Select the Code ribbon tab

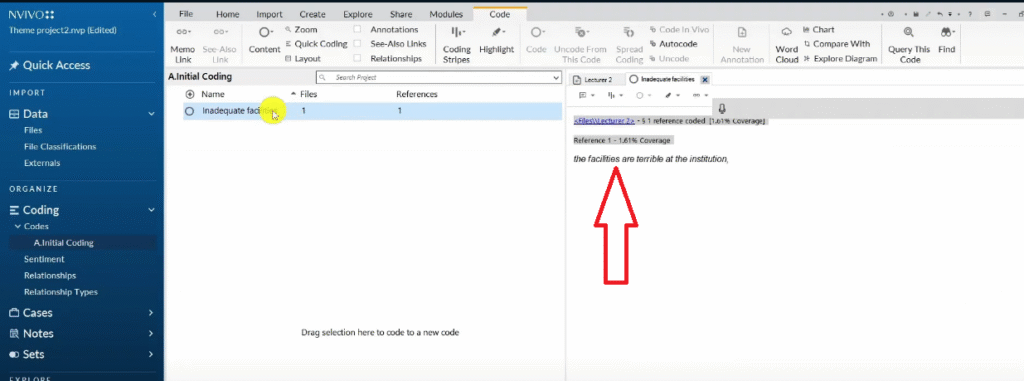500,14
